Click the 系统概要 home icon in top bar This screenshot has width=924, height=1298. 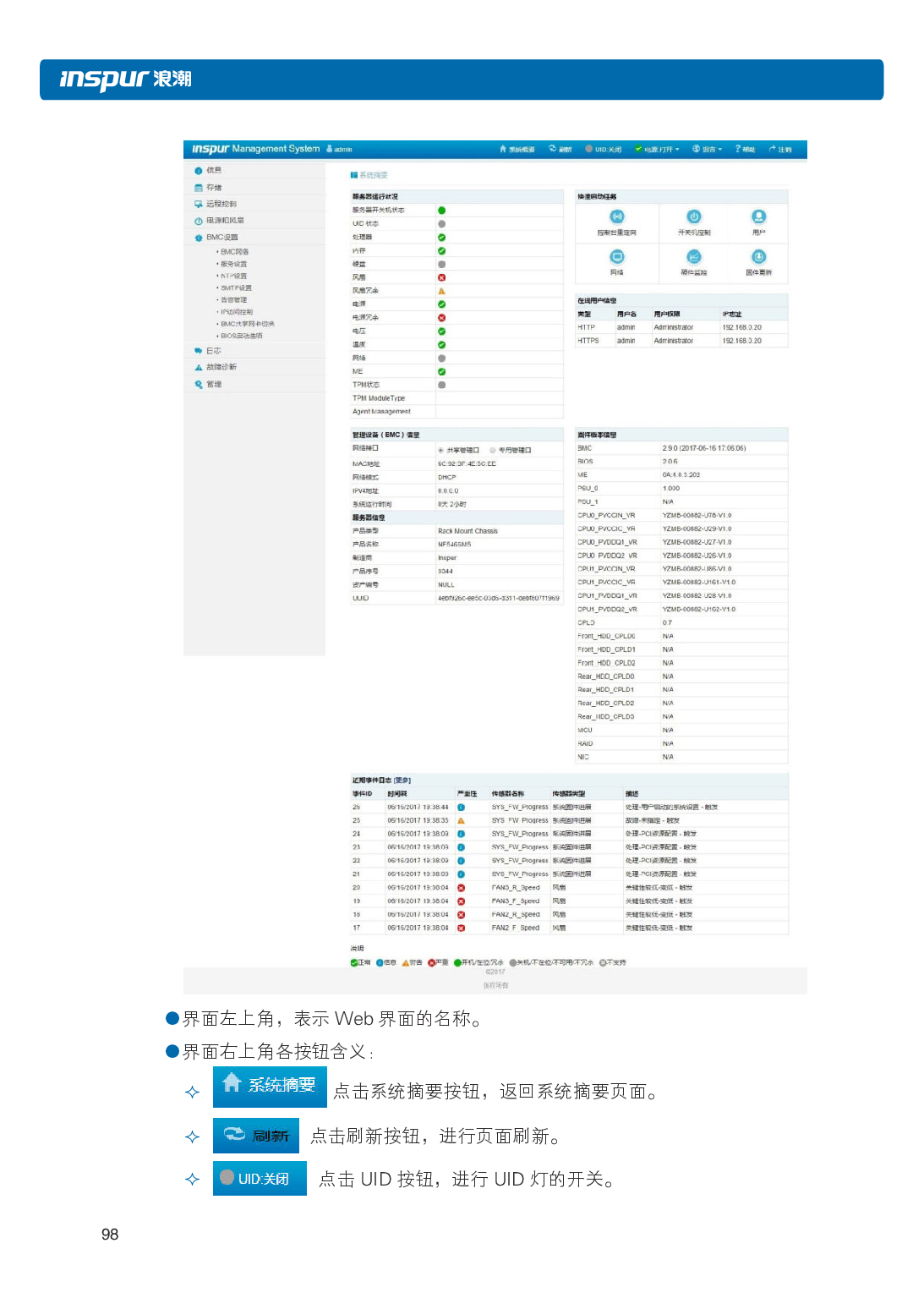[x=517, y=150]
